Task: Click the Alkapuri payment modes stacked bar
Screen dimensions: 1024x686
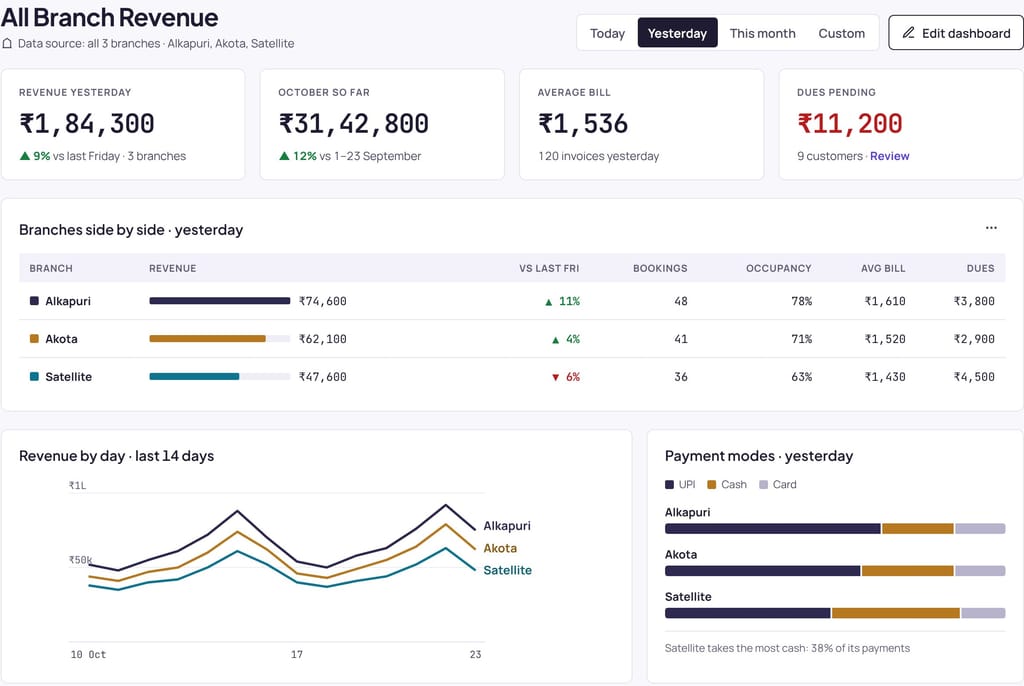Action: [835, 529]
